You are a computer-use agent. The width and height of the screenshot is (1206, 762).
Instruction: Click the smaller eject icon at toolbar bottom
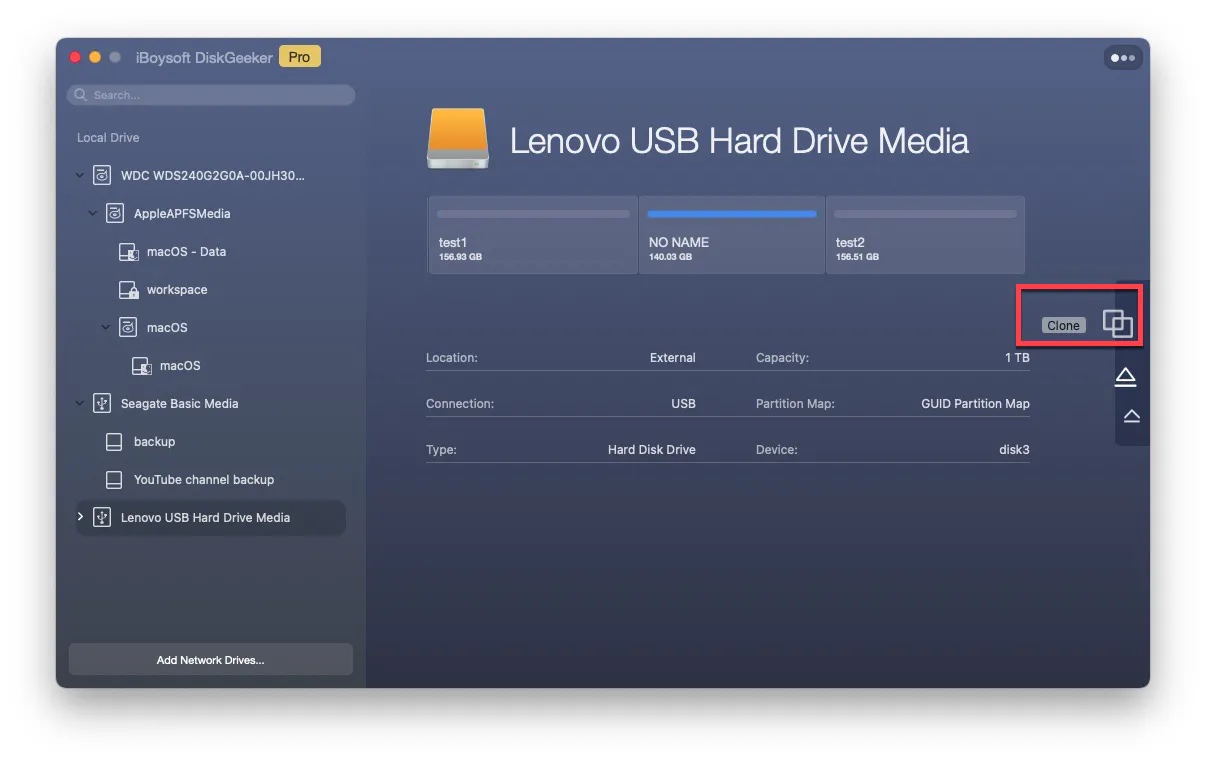coord(1131,416)
